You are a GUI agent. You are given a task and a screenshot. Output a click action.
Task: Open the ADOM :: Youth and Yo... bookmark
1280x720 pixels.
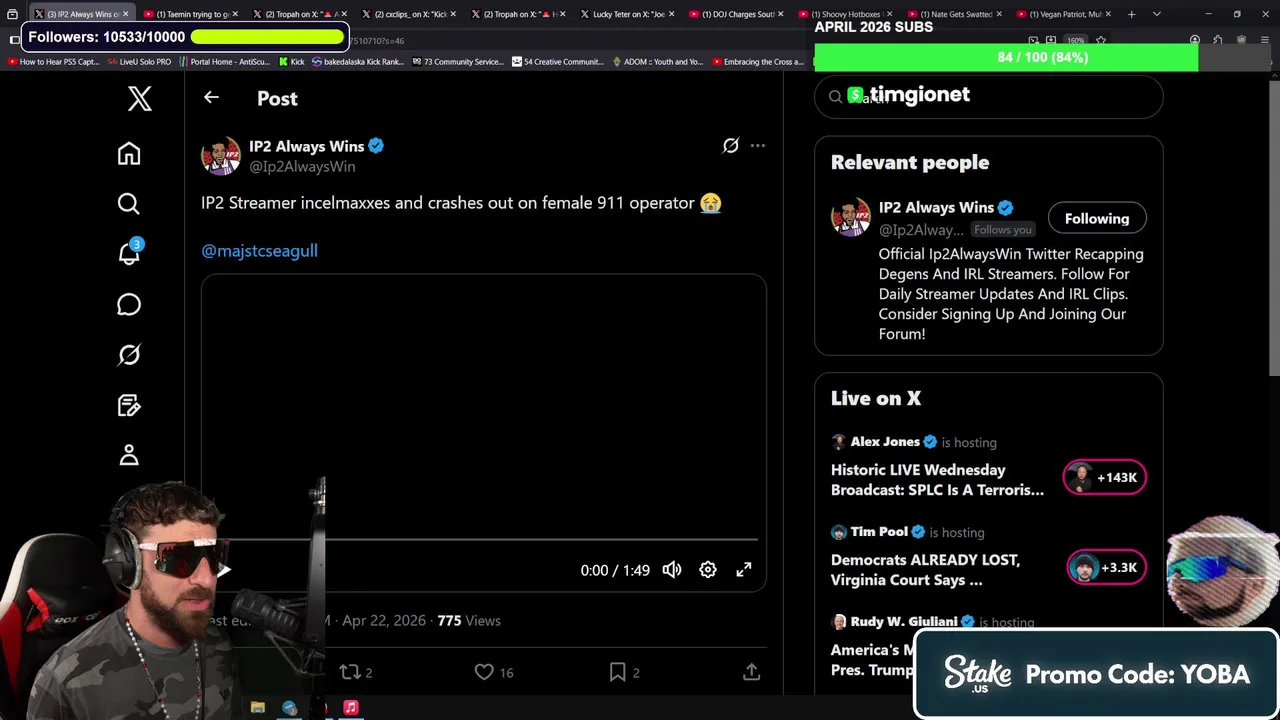[x=657, y=62]
